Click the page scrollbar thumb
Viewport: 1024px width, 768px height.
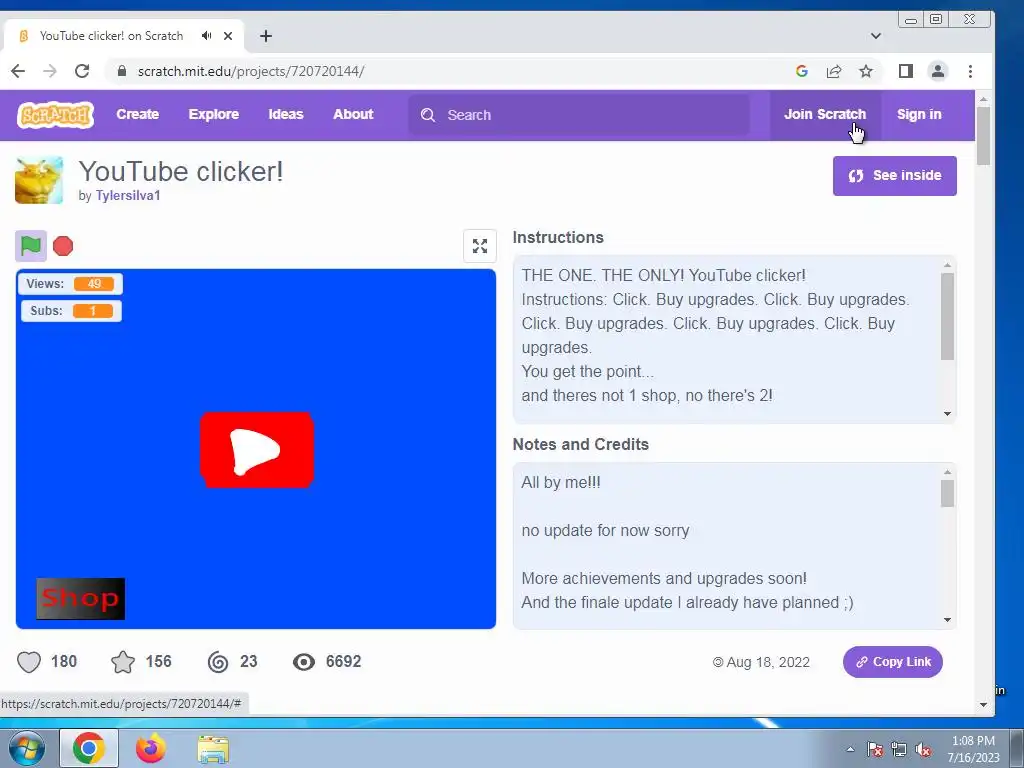pyautogui.click(x=984, y=135)
